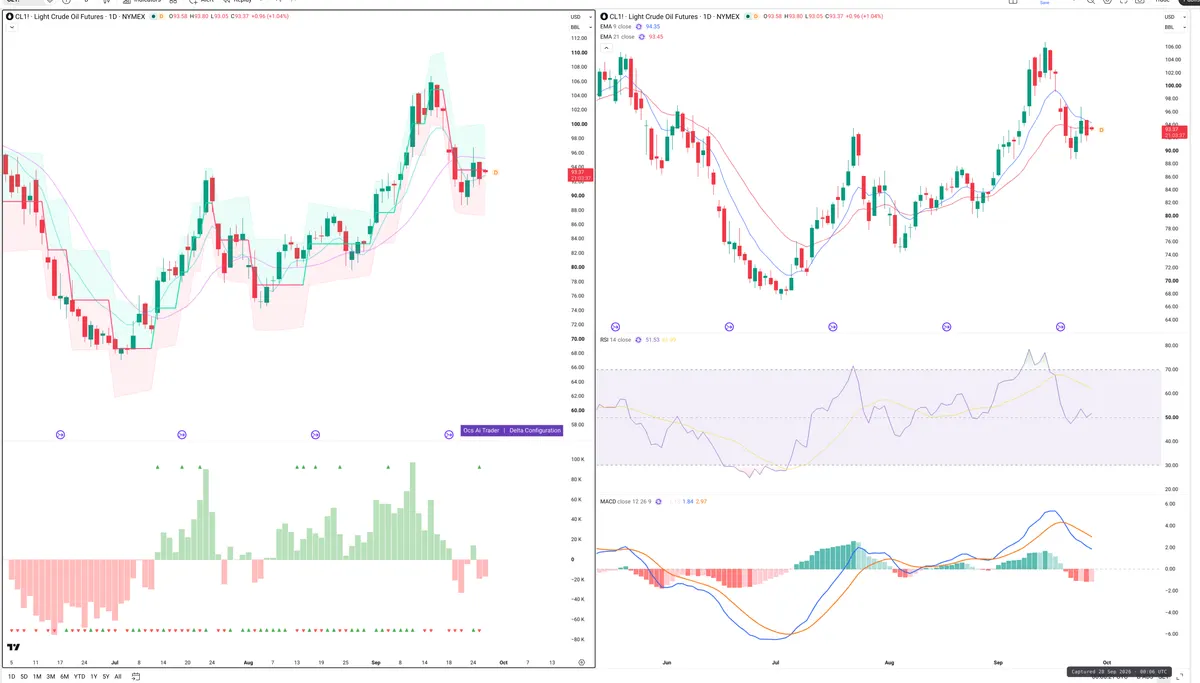Select the 1D date range
Image resolution: width=1200 pixels, height=683 pixels.
11,677
